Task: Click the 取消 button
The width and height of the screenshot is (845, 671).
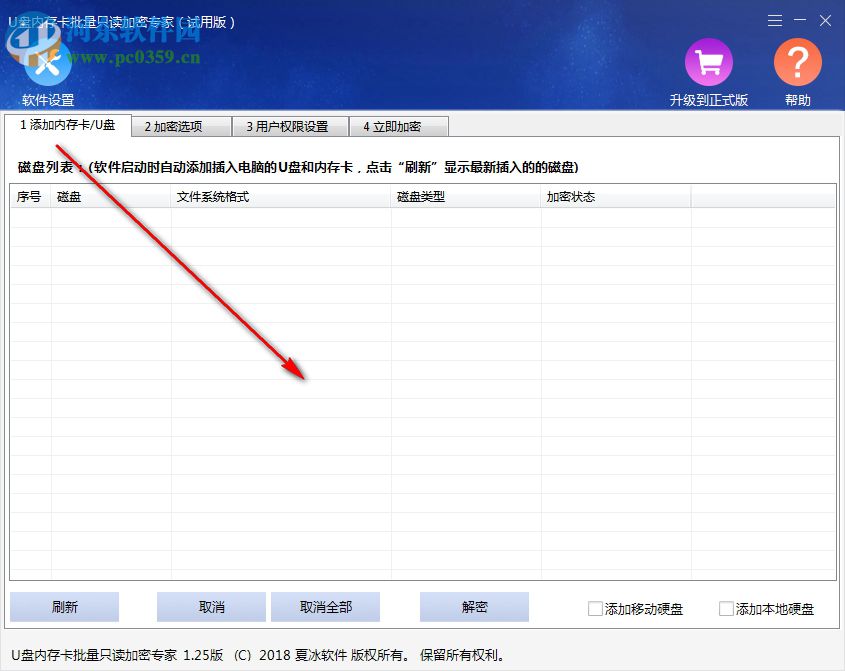Action: click(211, 606)
